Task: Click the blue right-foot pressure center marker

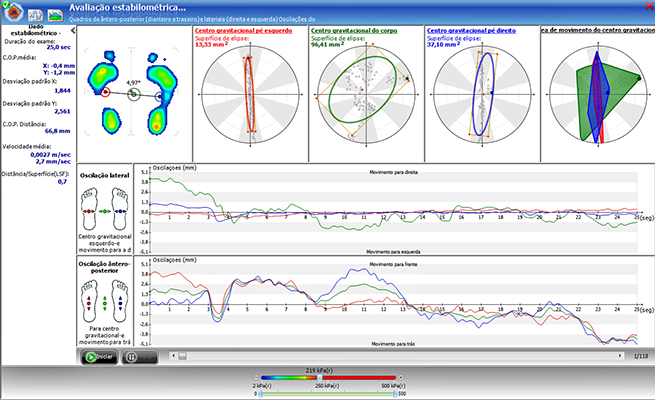Action: (160, 96)
